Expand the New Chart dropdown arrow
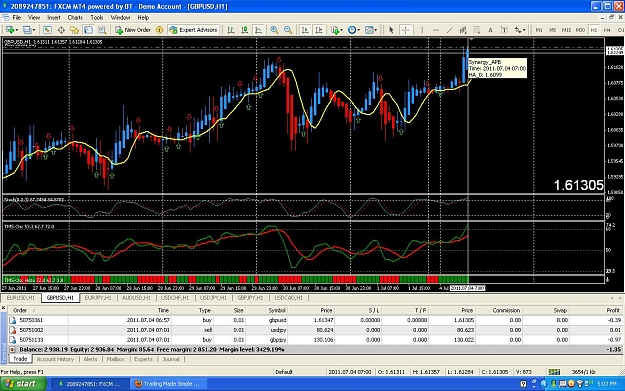The image size is (625, 391). click(17, 30)
